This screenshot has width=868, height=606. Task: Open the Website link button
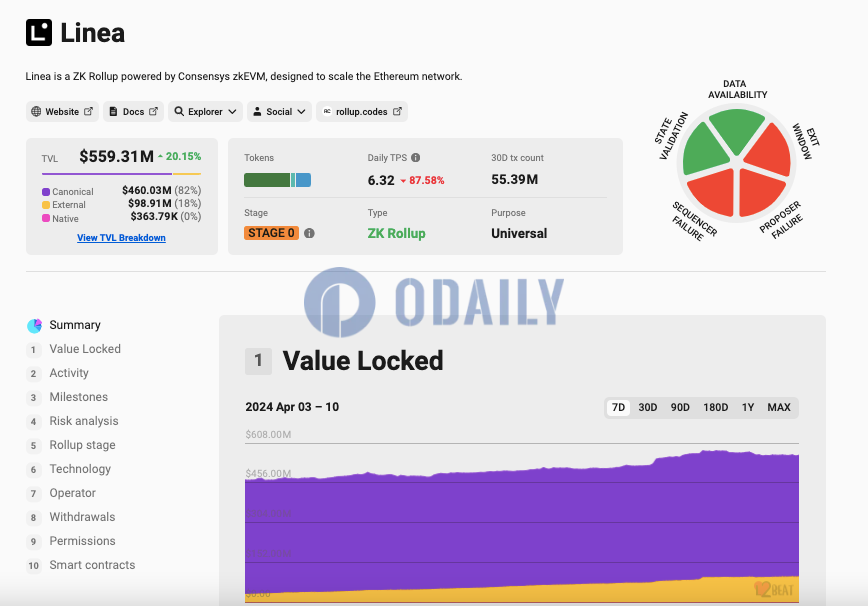[62, 111]
